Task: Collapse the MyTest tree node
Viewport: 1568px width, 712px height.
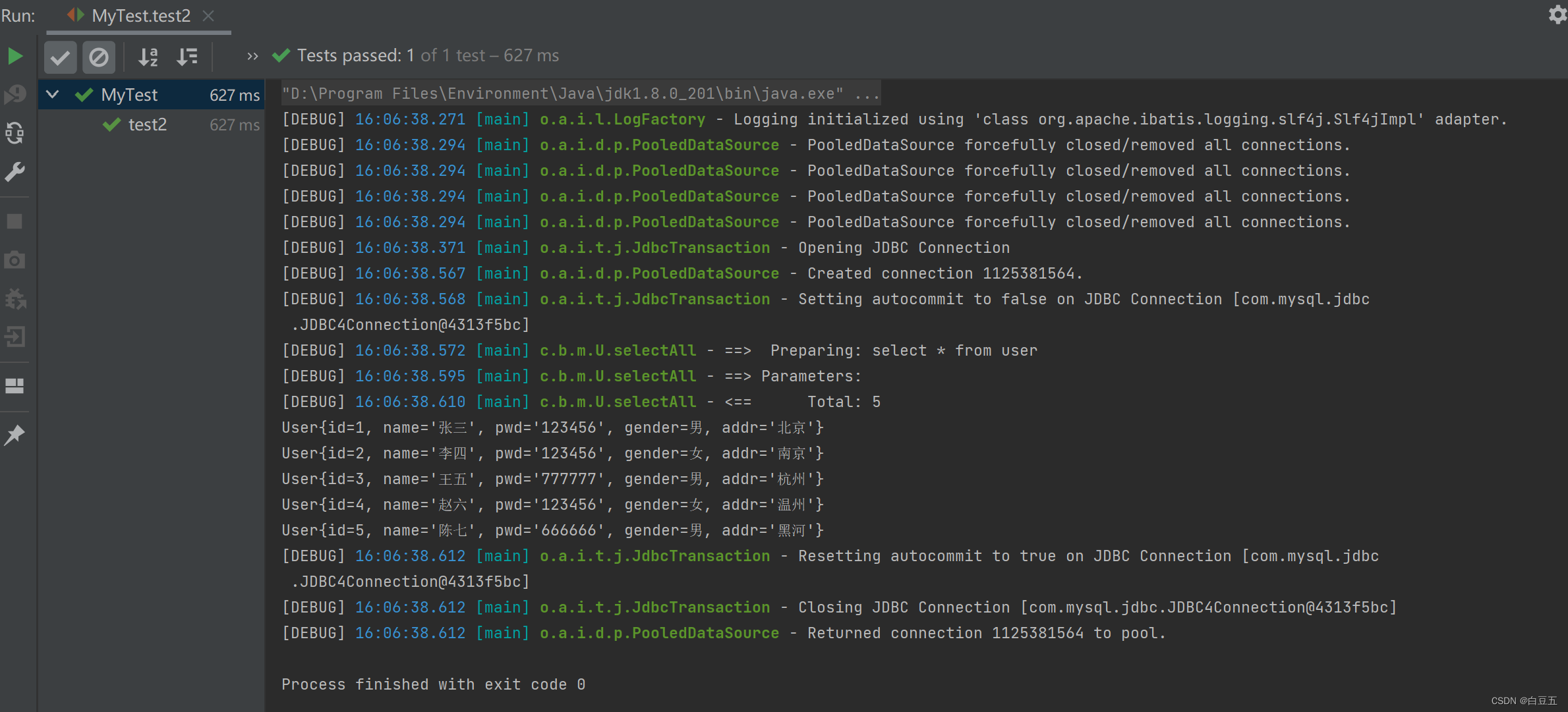Action: point(53,94)
